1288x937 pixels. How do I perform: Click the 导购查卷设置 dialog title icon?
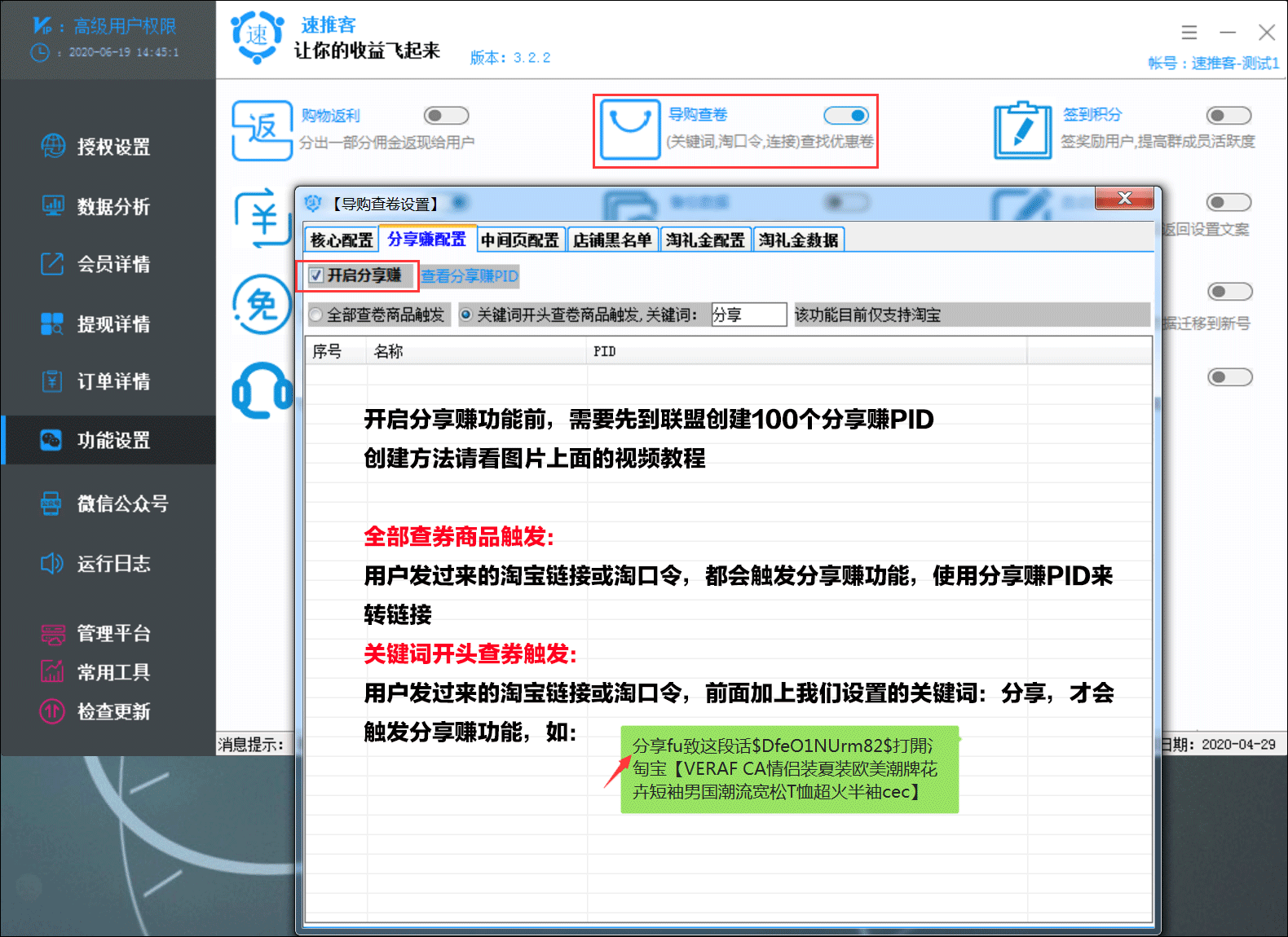pyautogui.click(x=313, y=203)
